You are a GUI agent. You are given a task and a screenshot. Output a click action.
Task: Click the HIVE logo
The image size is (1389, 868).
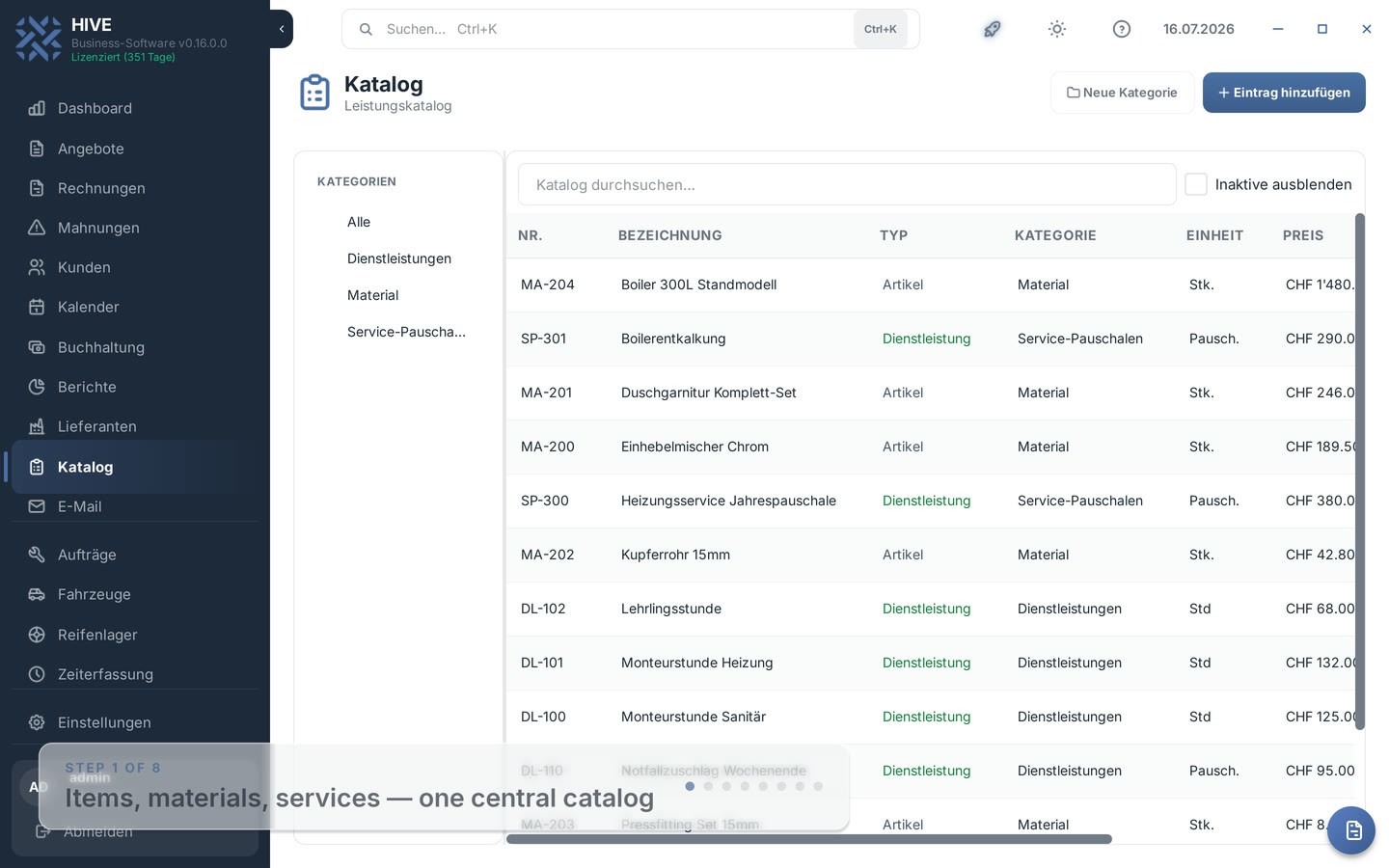click(39, 39)
